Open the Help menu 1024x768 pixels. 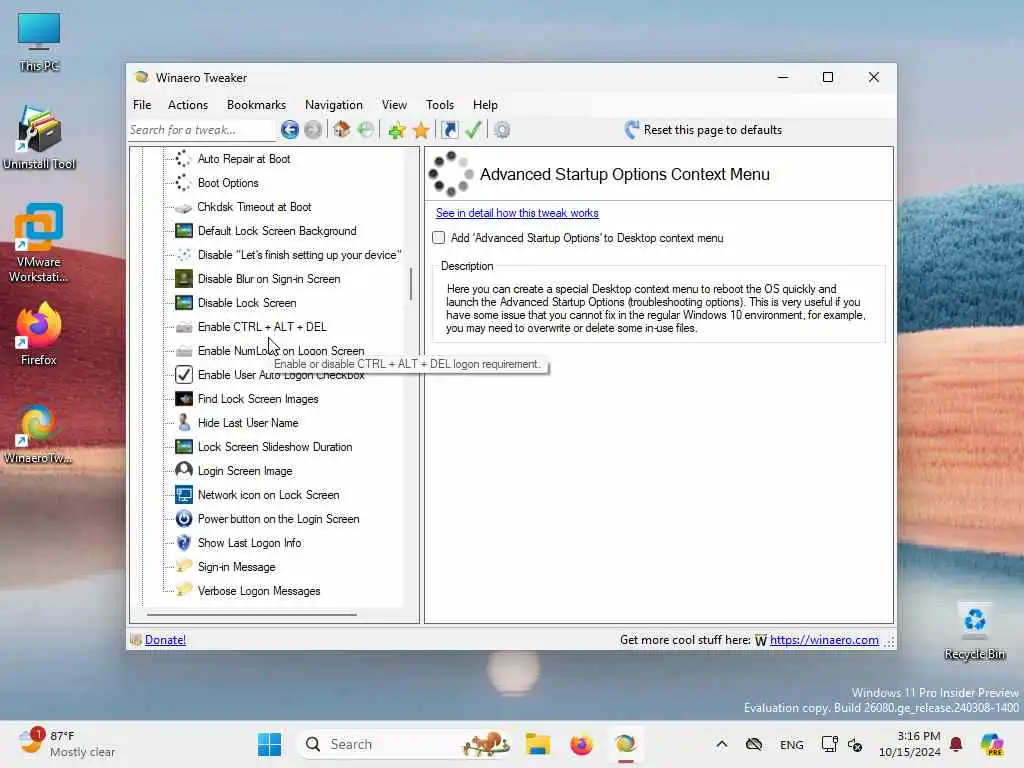[x=485, y=104]
